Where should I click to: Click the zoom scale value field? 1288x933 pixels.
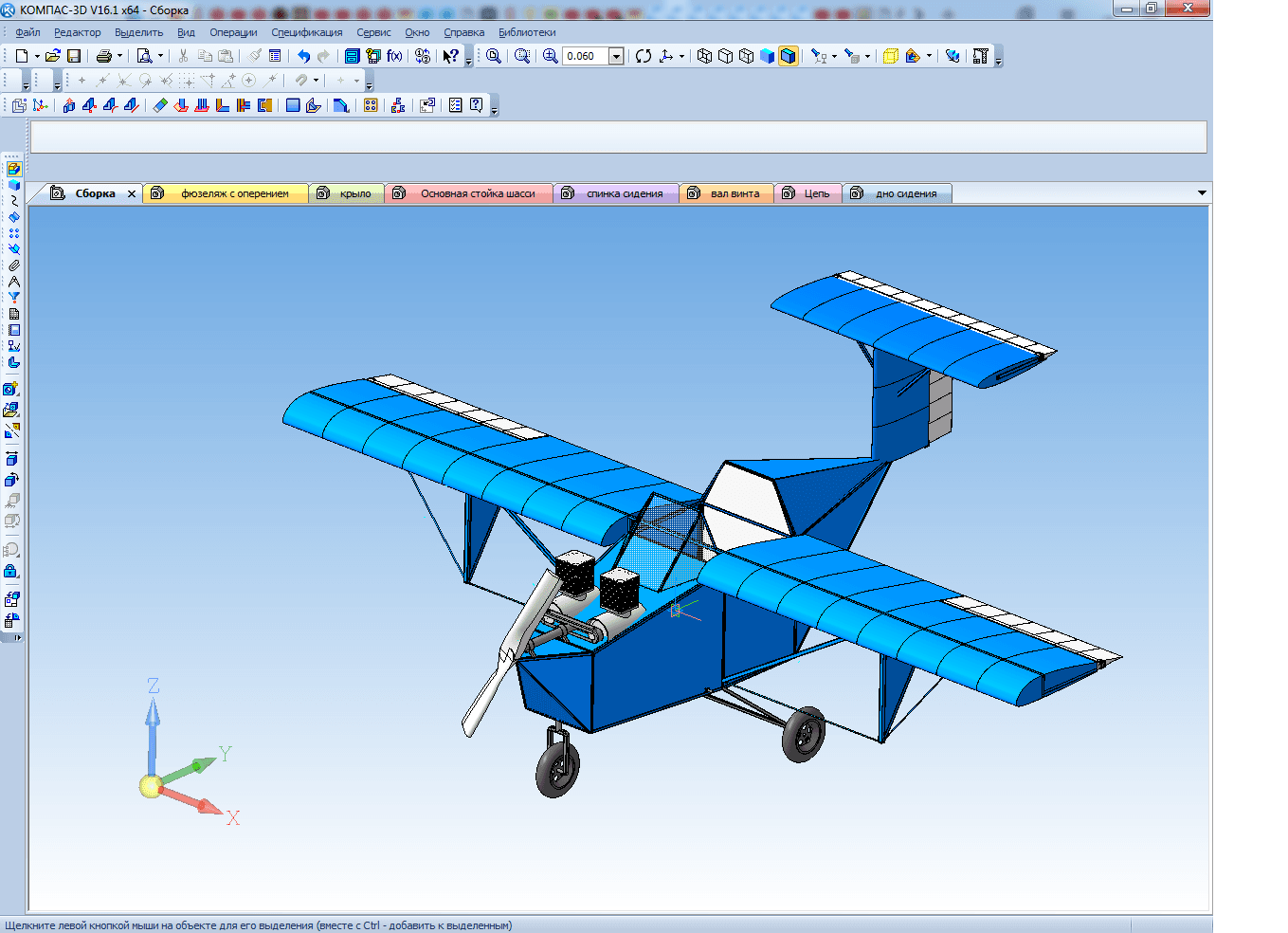(x=585, y=56)
